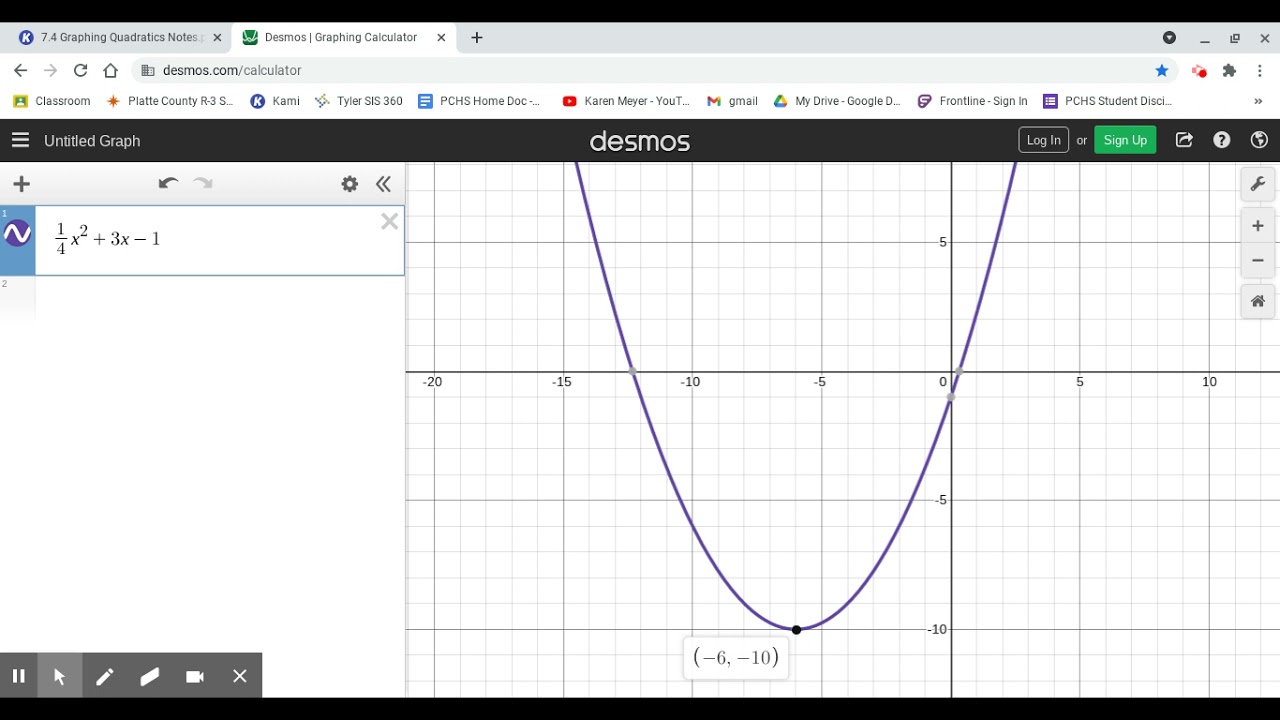1280x720 pixels.
Task: Go back in browser history
Action: click(20, 70)
